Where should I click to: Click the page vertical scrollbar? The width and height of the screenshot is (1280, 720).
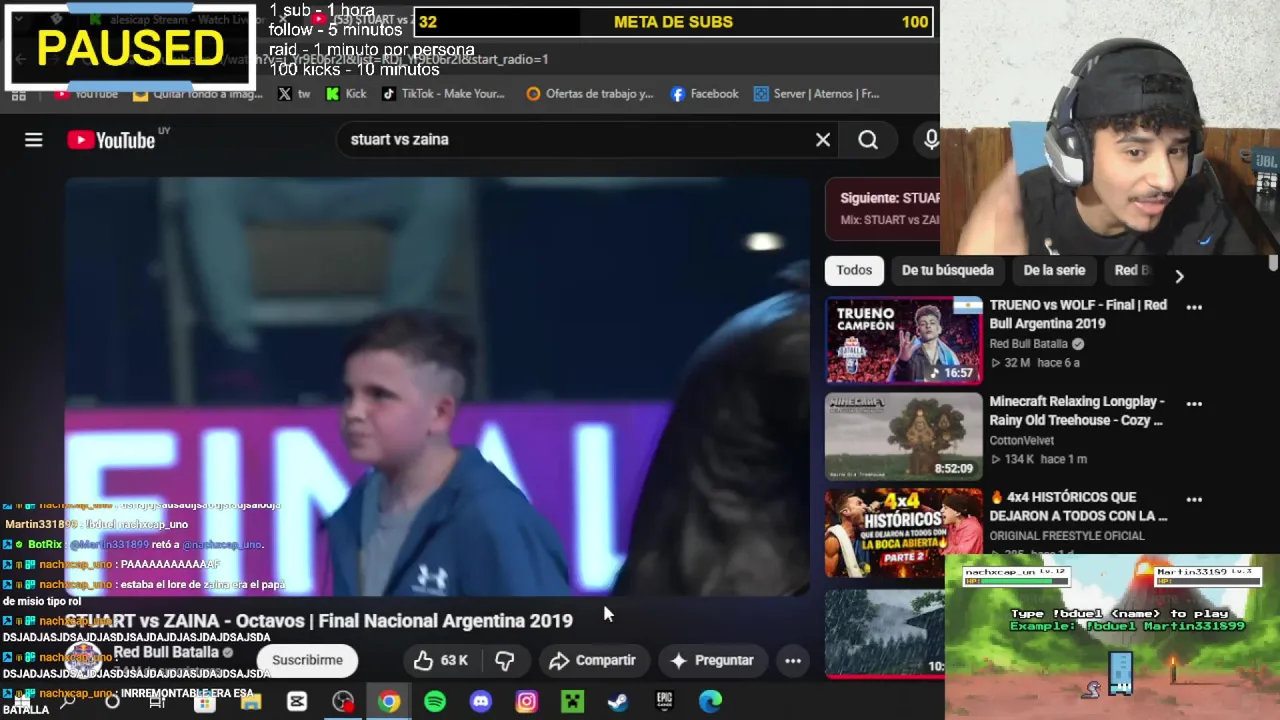(x=1273, y=262)
